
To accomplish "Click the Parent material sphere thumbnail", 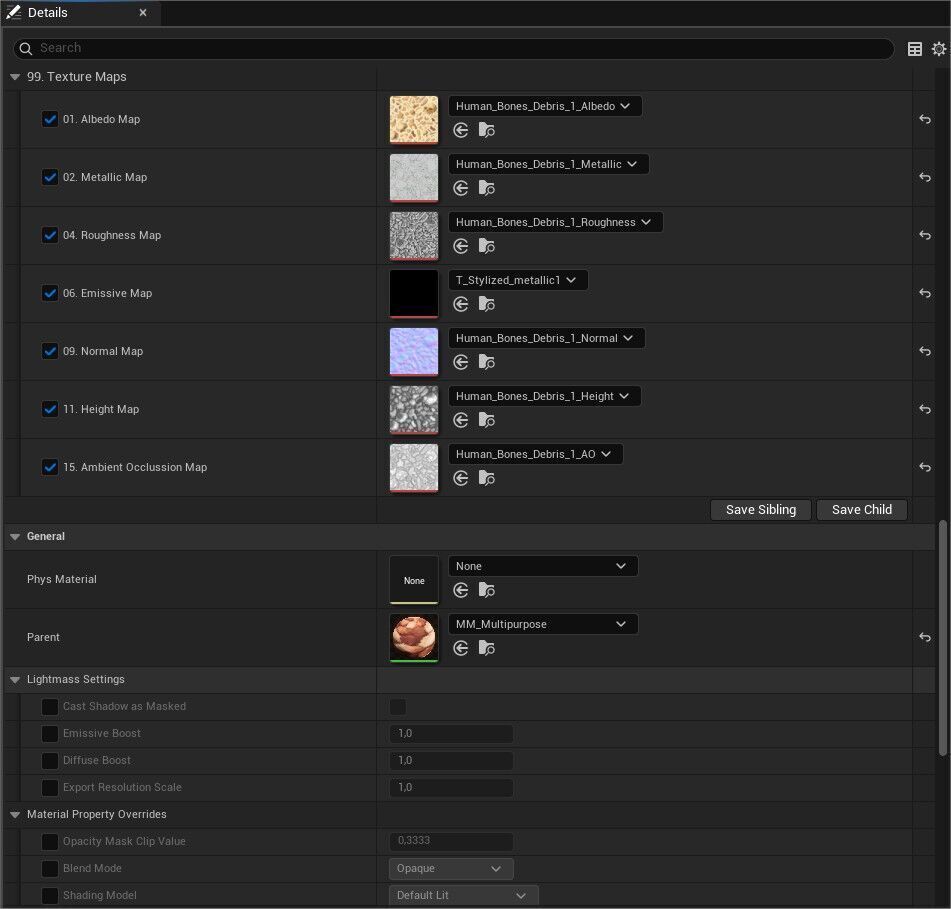I will (x=414, y=638).
